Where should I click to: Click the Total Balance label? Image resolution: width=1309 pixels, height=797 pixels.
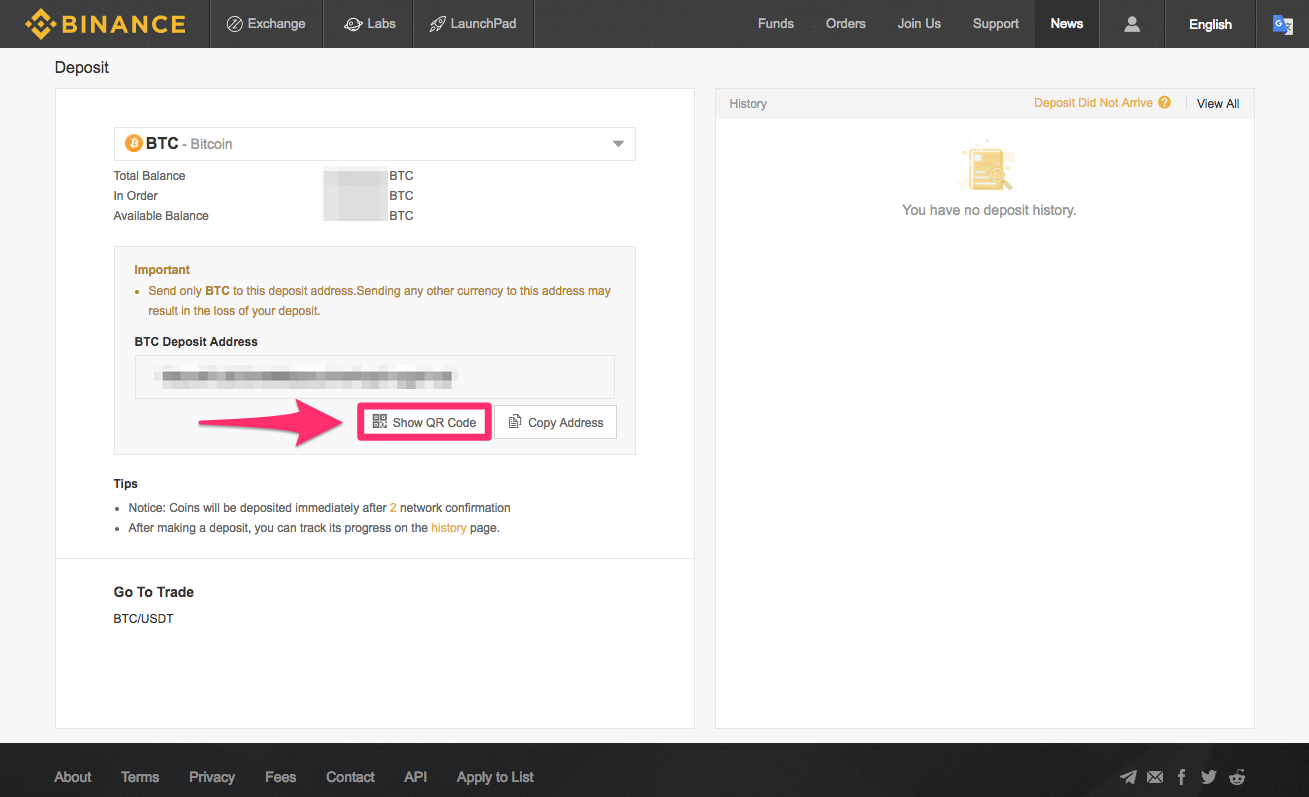150,176
